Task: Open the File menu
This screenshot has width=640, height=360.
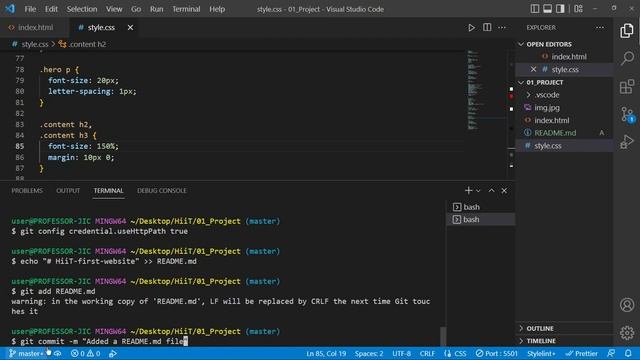Action: tap(30, 9)
